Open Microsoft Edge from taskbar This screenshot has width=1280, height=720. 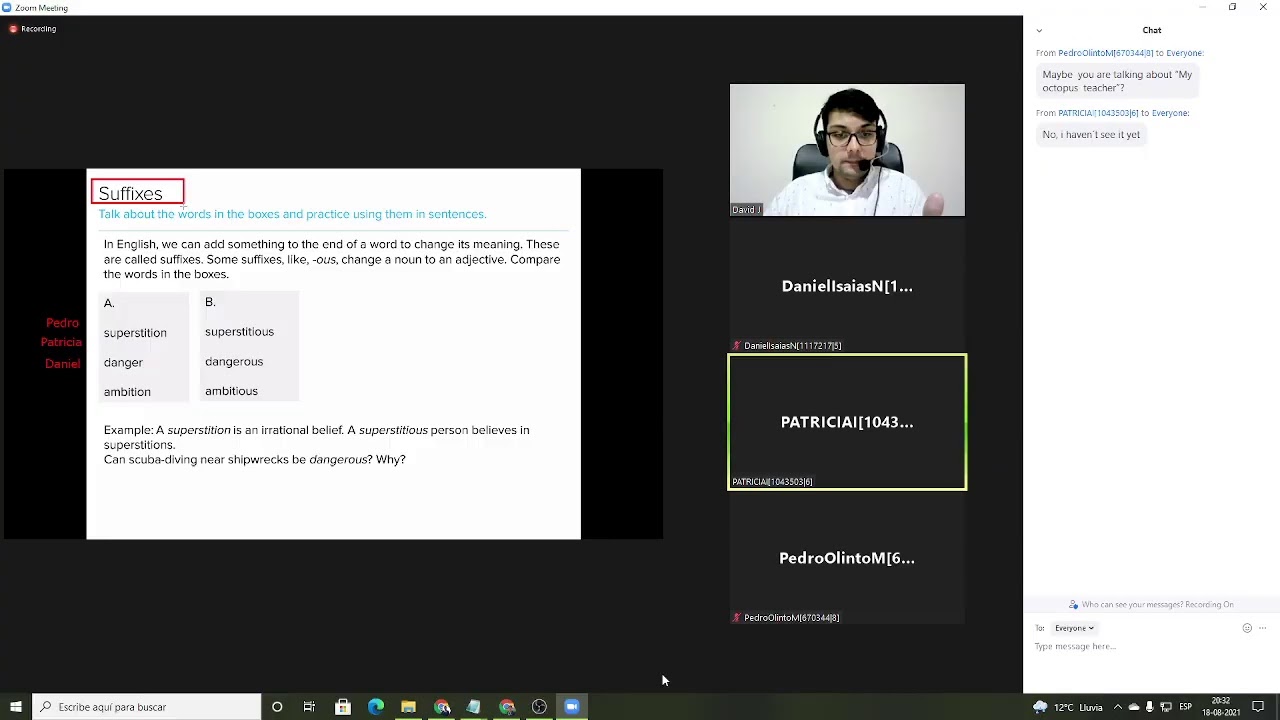click(x=376, y=707)
